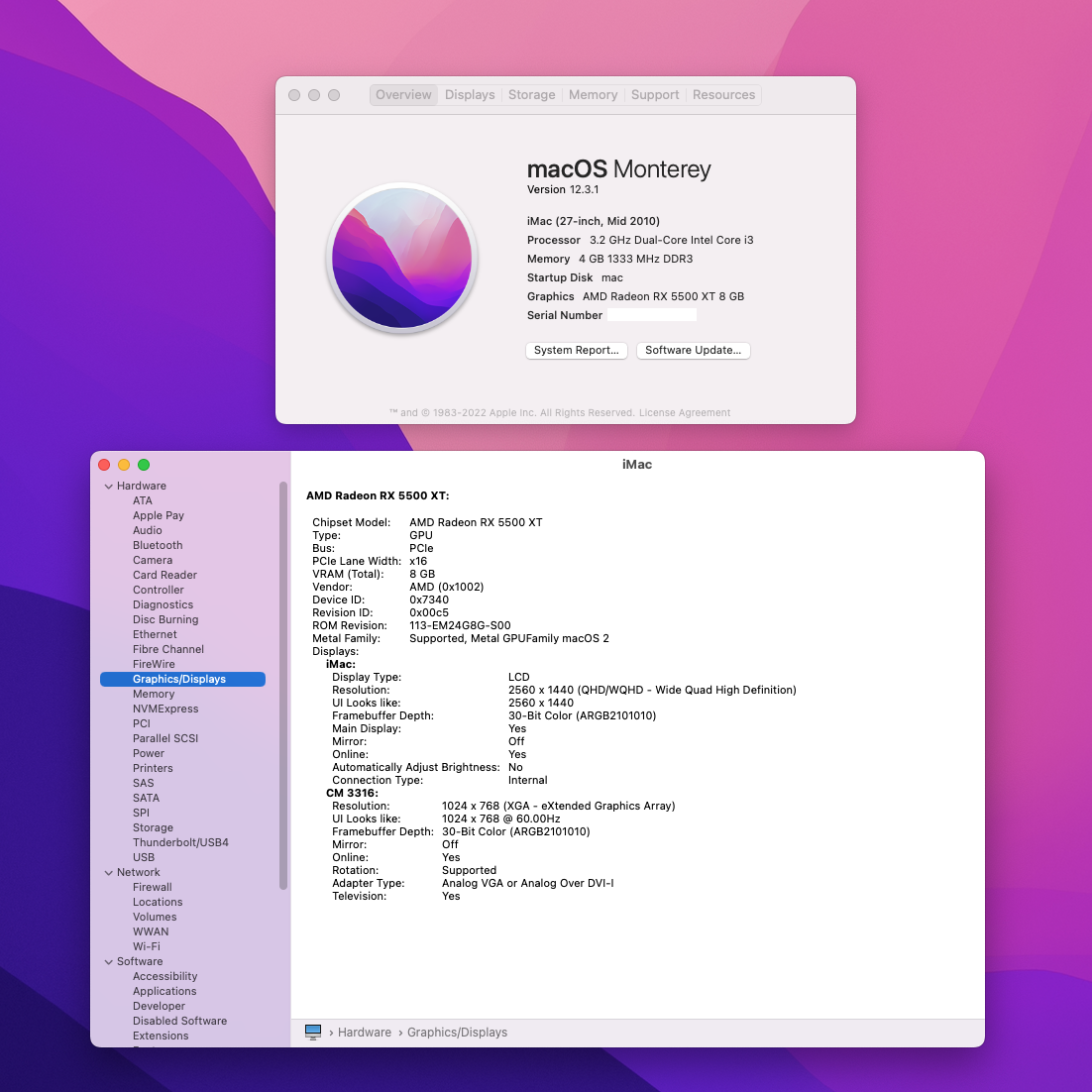Image resolution: width=1092 pixels, height=1092 pixels.
Task: Click Graphics/Displays in the bottom path bar
Action: 457,1033
